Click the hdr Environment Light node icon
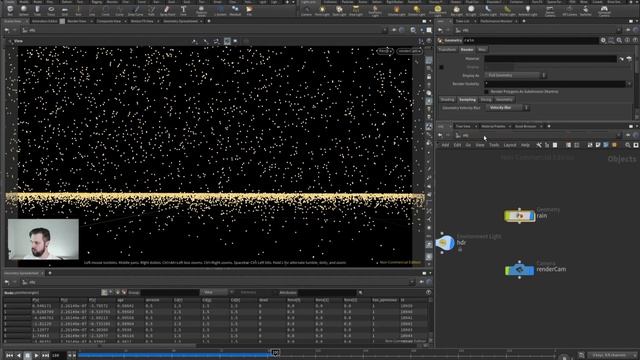The height and width of the screenshot is (360, 640). pyautogui.click(x=445, y=243)
